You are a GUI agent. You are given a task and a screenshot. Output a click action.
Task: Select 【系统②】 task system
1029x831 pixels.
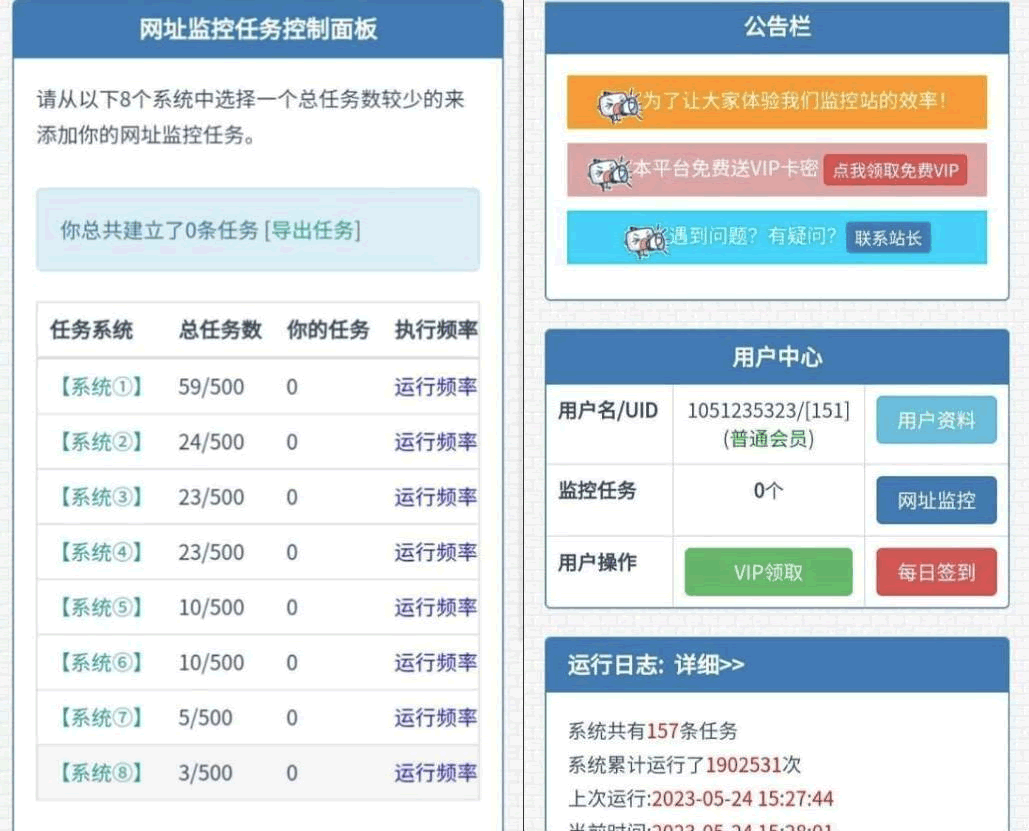(x=100, y=442)
